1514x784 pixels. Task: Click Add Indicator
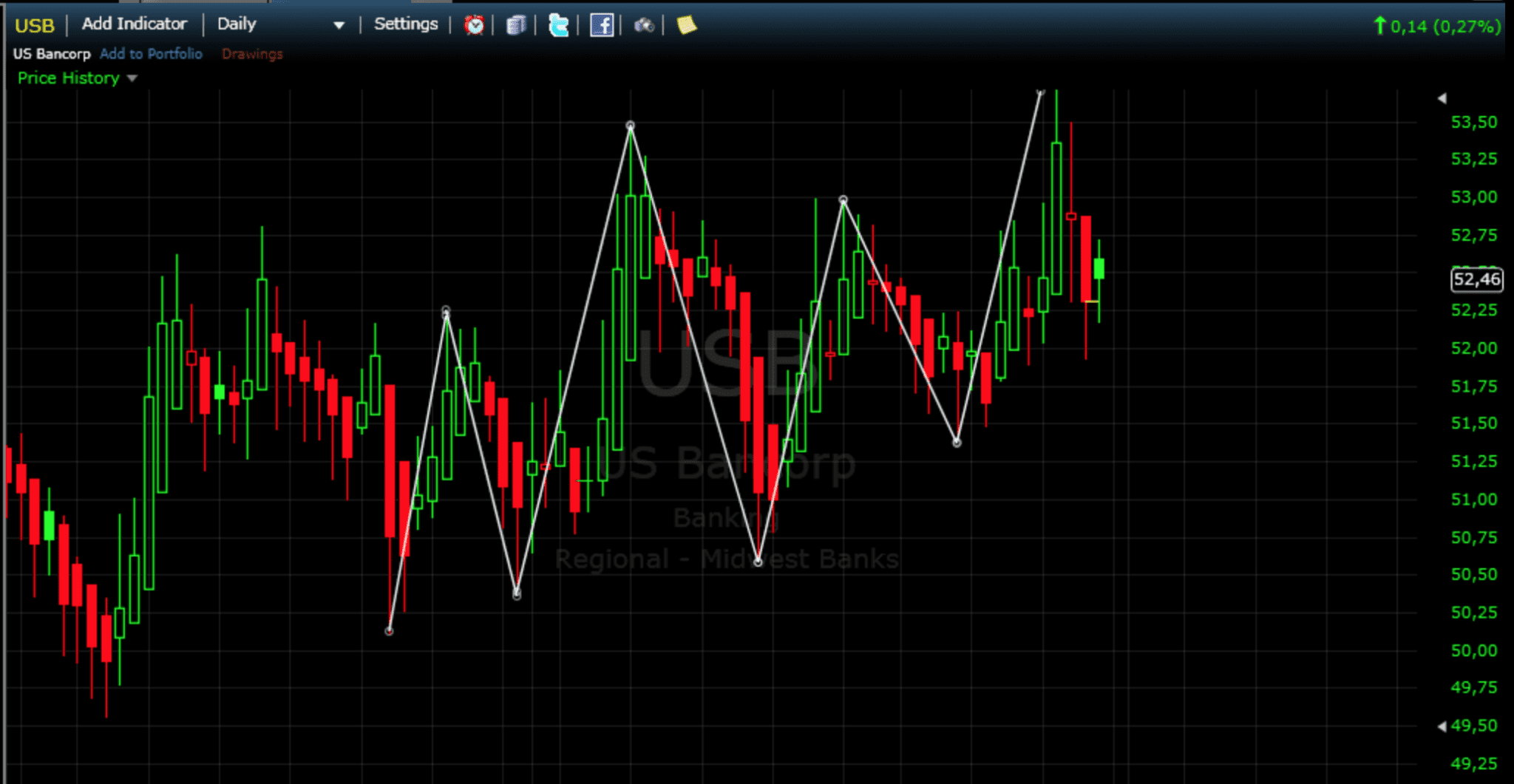coord(134,24)
